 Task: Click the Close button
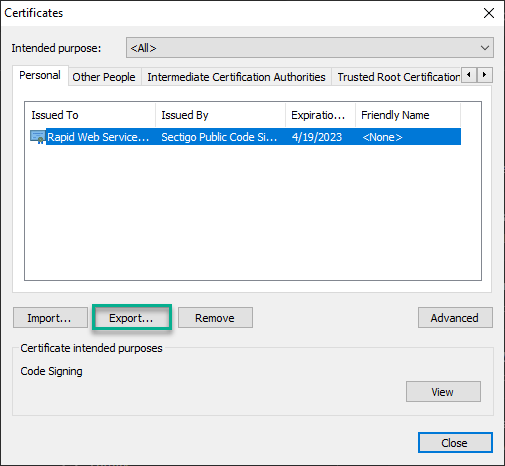[455, 443]
